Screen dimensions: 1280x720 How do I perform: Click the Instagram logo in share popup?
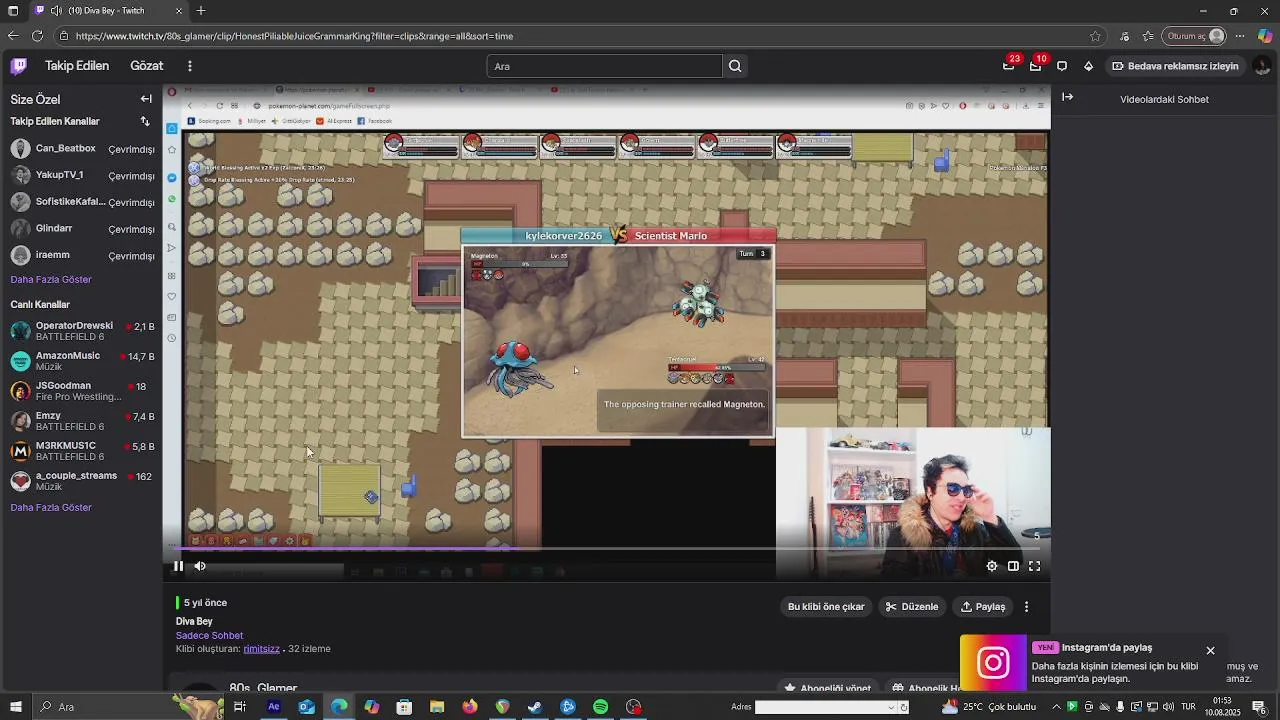coord(993,663)
